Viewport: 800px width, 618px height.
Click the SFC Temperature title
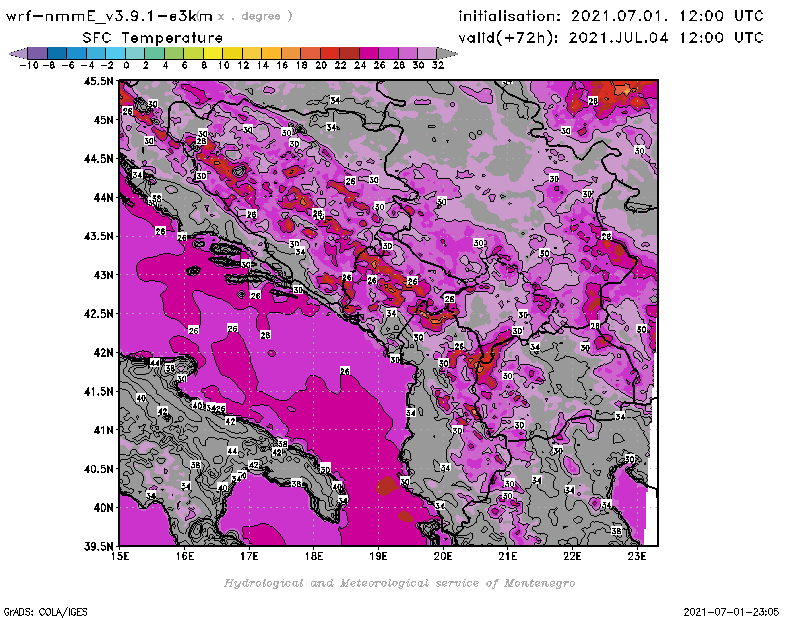point(145,37)
